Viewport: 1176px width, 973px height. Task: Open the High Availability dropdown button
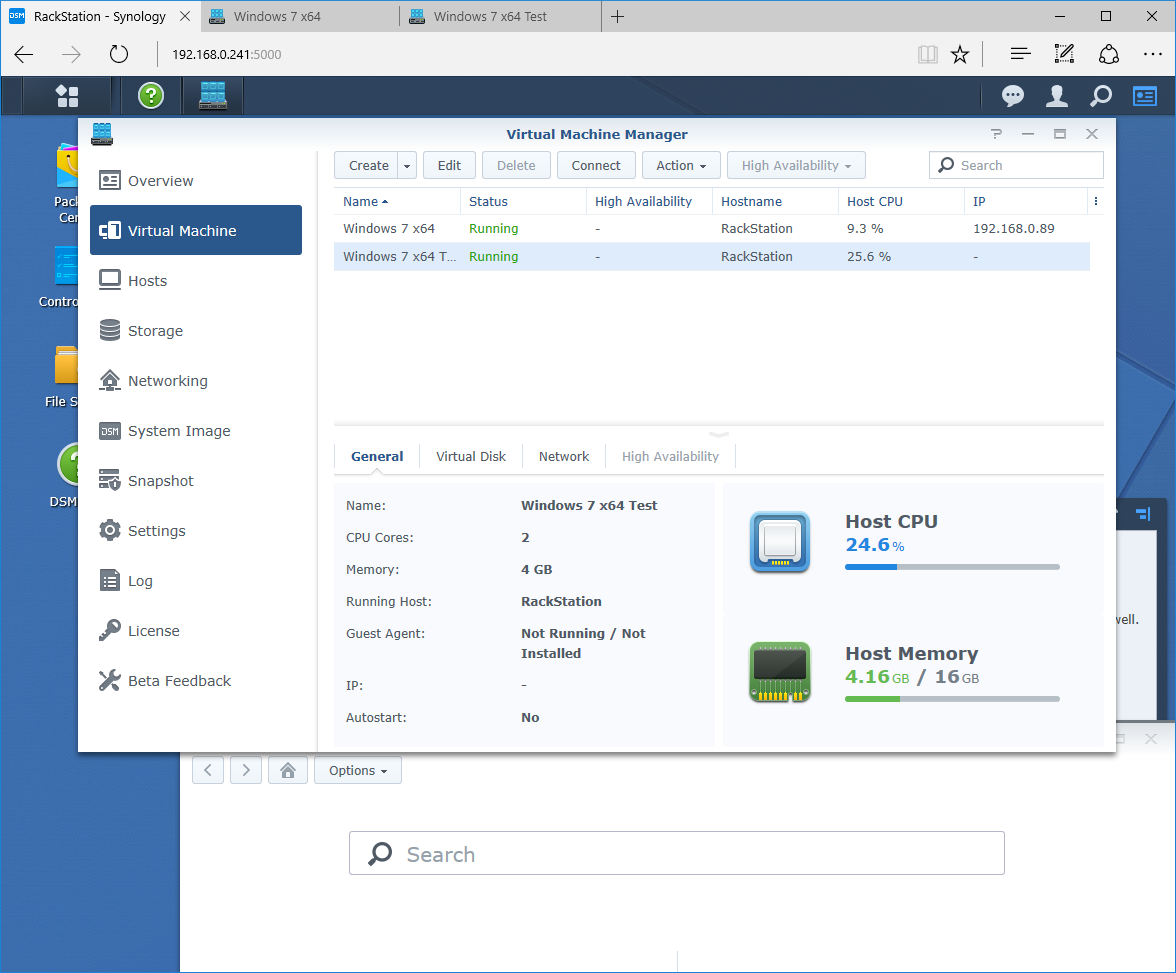click(x=796, y=165)
